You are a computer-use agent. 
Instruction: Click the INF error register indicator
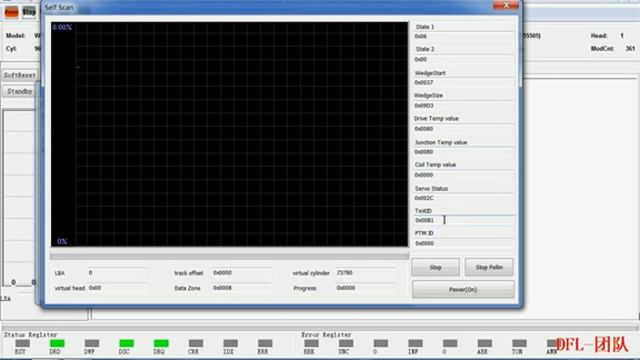pos(415,344)
